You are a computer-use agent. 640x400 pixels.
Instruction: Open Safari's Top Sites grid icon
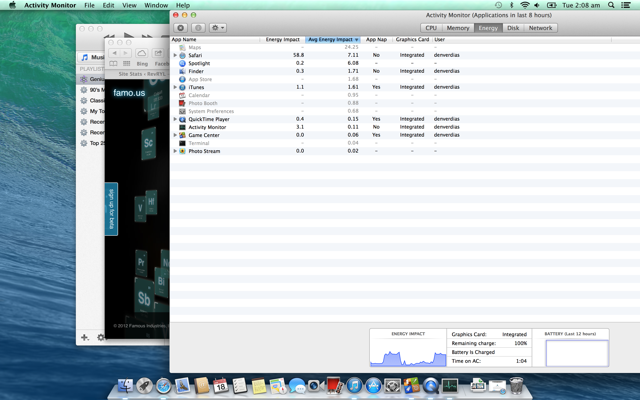tap(127, 64)
